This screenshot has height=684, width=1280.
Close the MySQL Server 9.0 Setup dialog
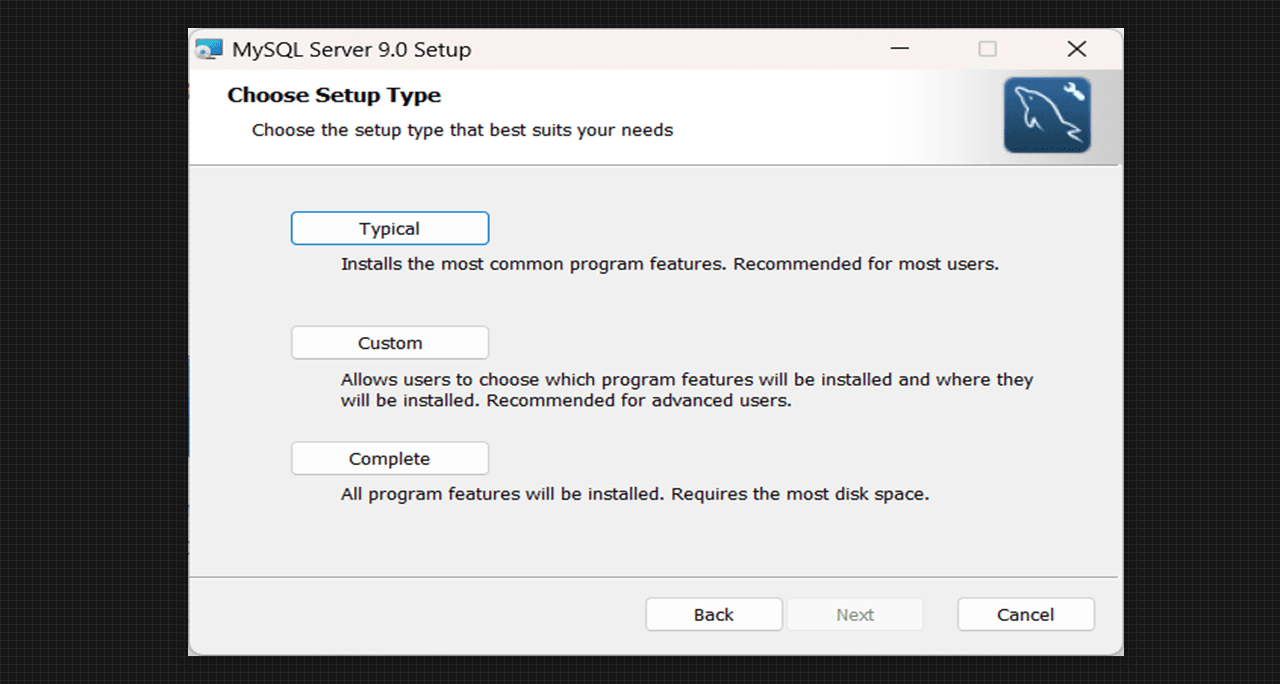(1076, 49)
